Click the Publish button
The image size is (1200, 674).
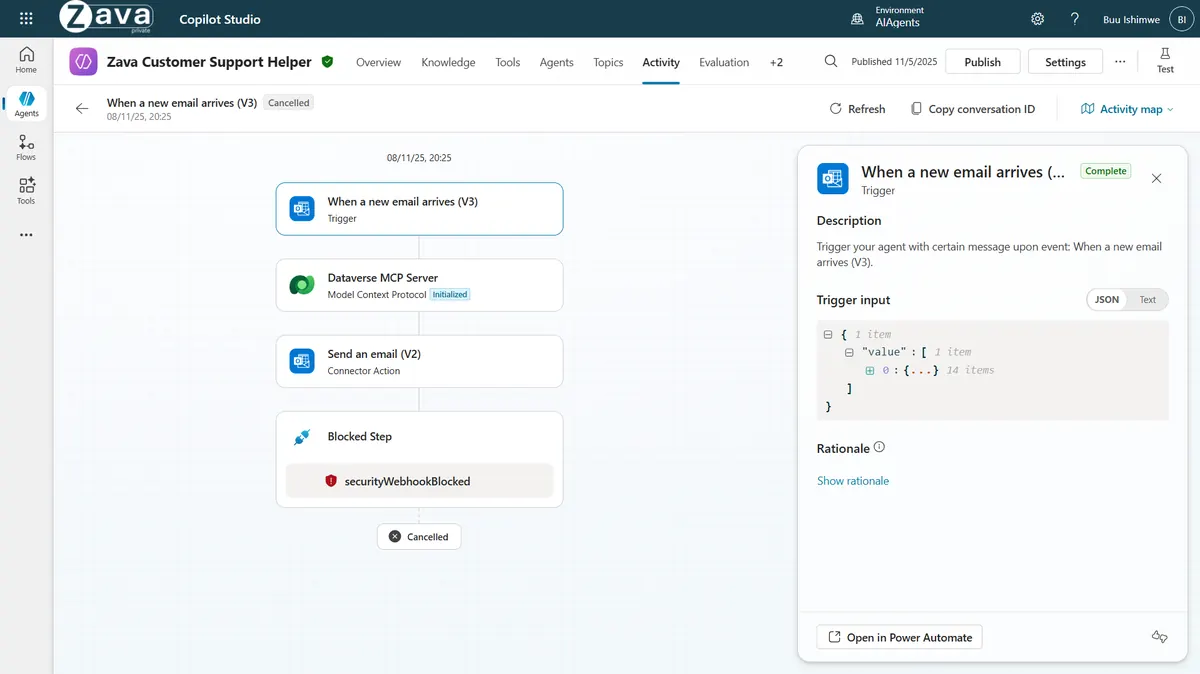click(x=982, y=61)
